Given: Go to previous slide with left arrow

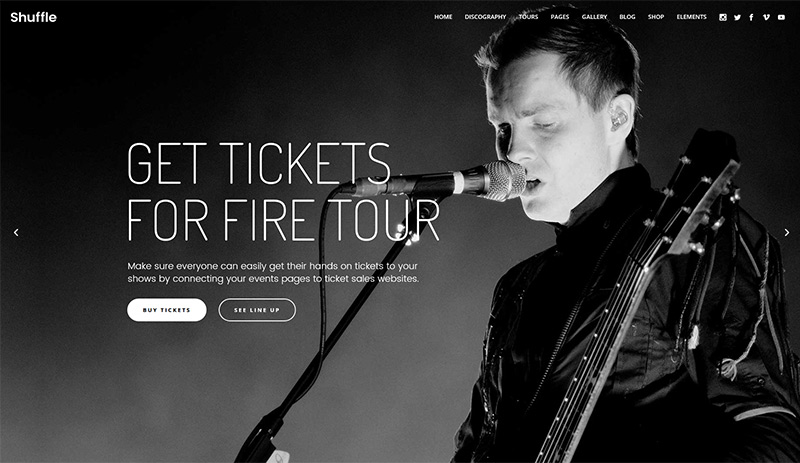Looking at the screenshot, I should (x=16, y=232).
